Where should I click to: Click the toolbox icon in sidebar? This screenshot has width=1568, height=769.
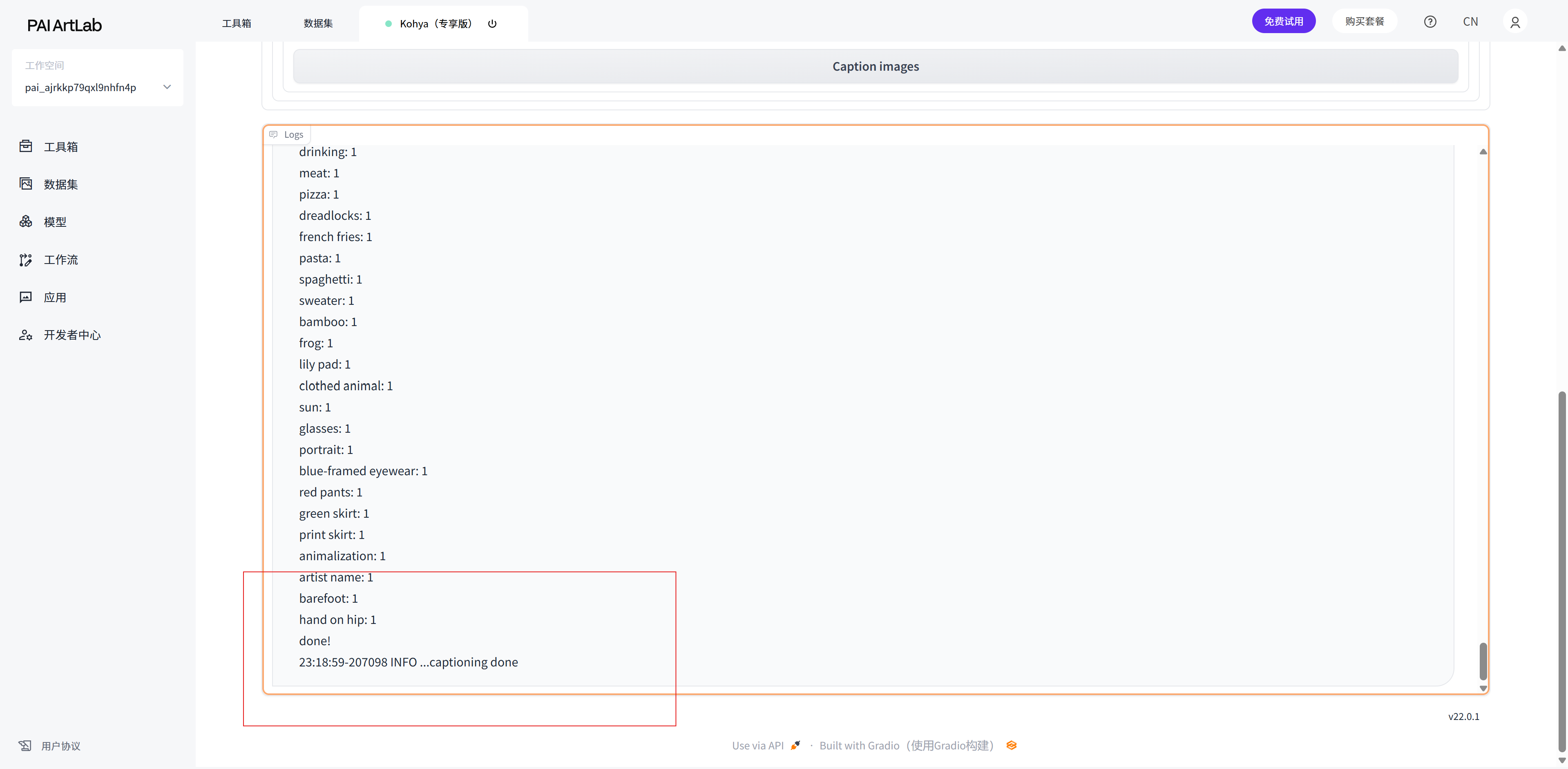pyautogui.click(x=26, y=146)
